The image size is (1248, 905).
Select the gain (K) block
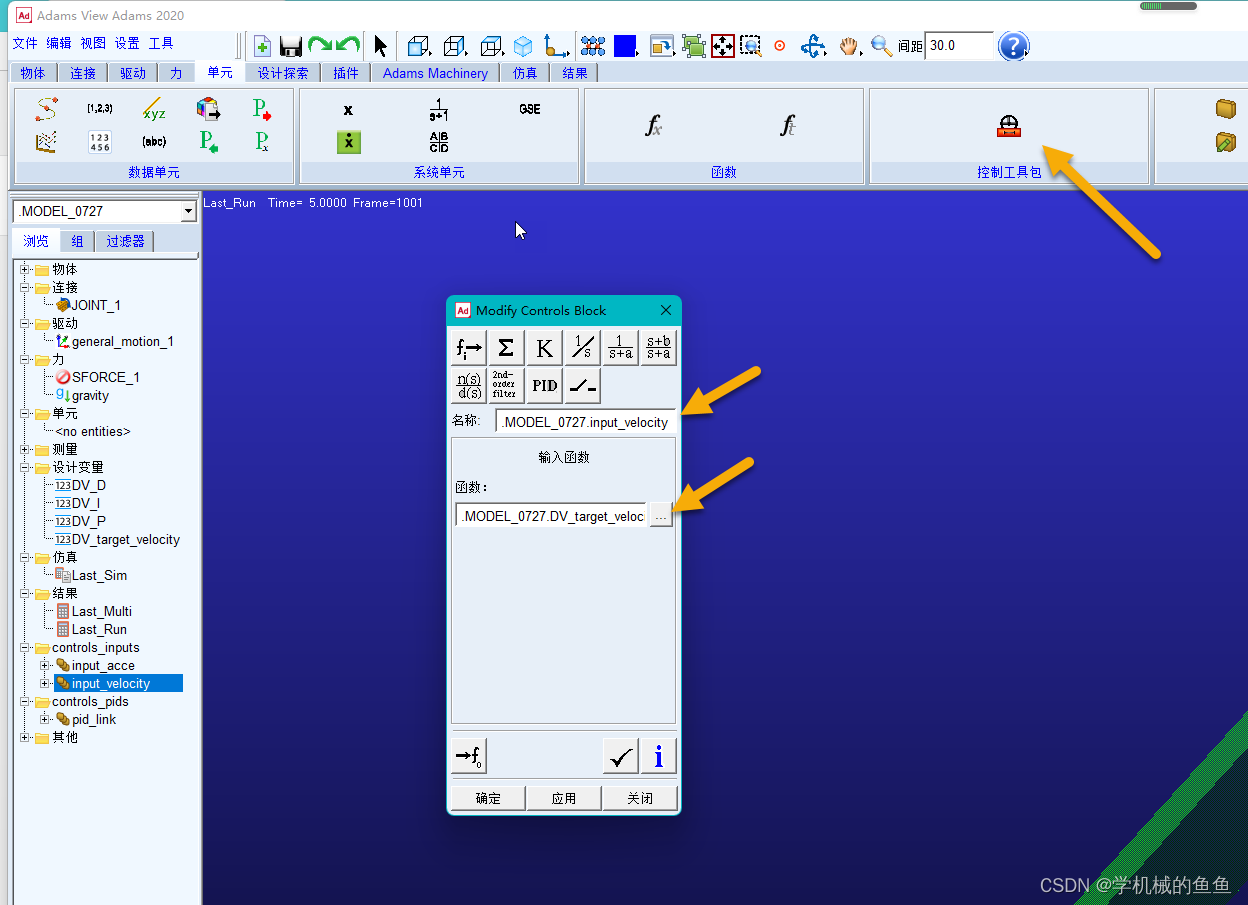pos(544,348)
